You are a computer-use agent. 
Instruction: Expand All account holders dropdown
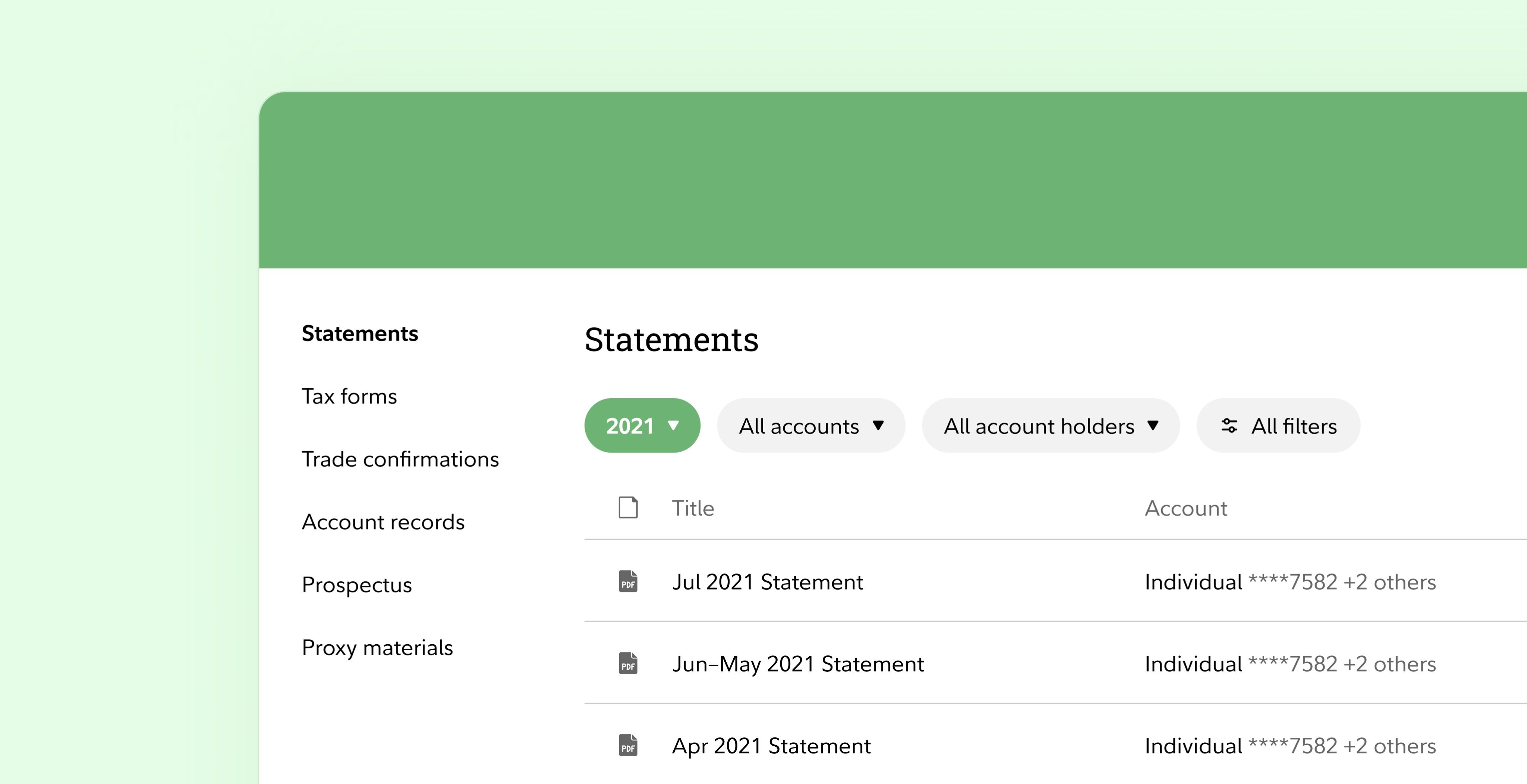click(x=1051, y=426)
